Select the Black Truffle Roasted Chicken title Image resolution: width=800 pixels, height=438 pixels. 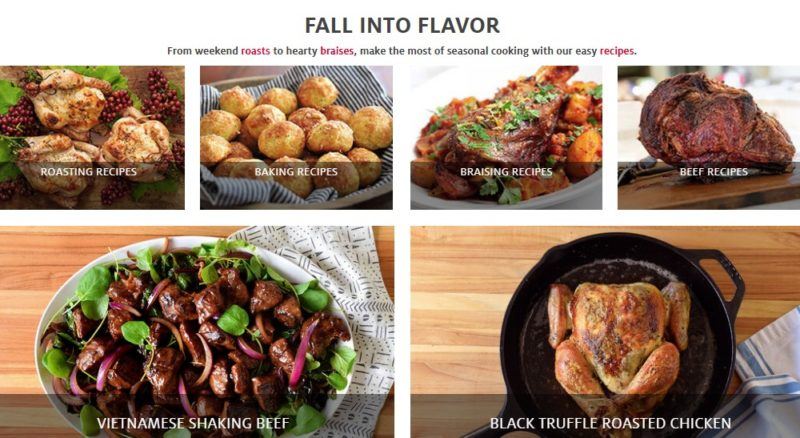pyautogui.click(x=610, y=423)
